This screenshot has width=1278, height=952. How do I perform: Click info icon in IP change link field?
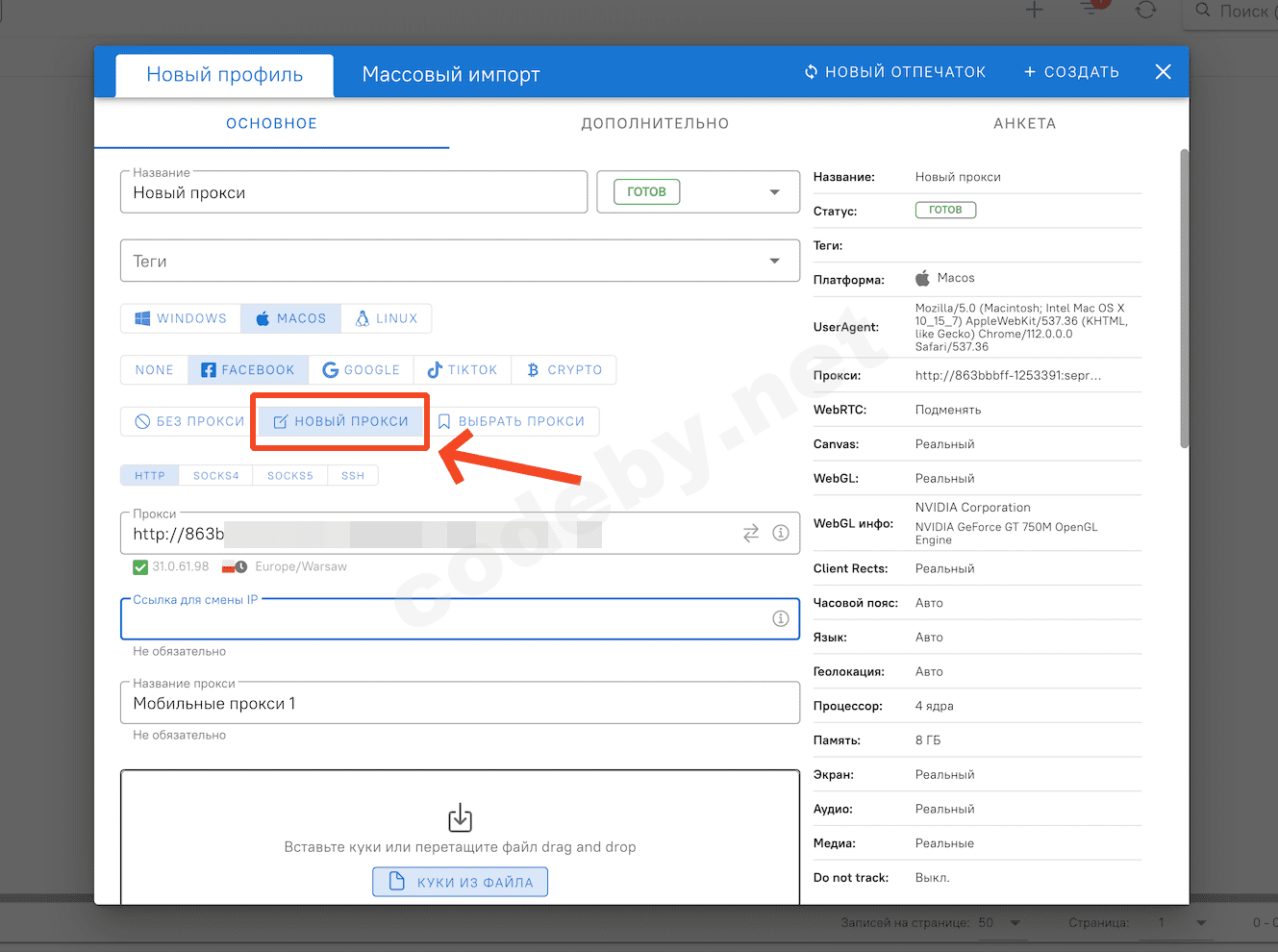(x=781, y=618)
